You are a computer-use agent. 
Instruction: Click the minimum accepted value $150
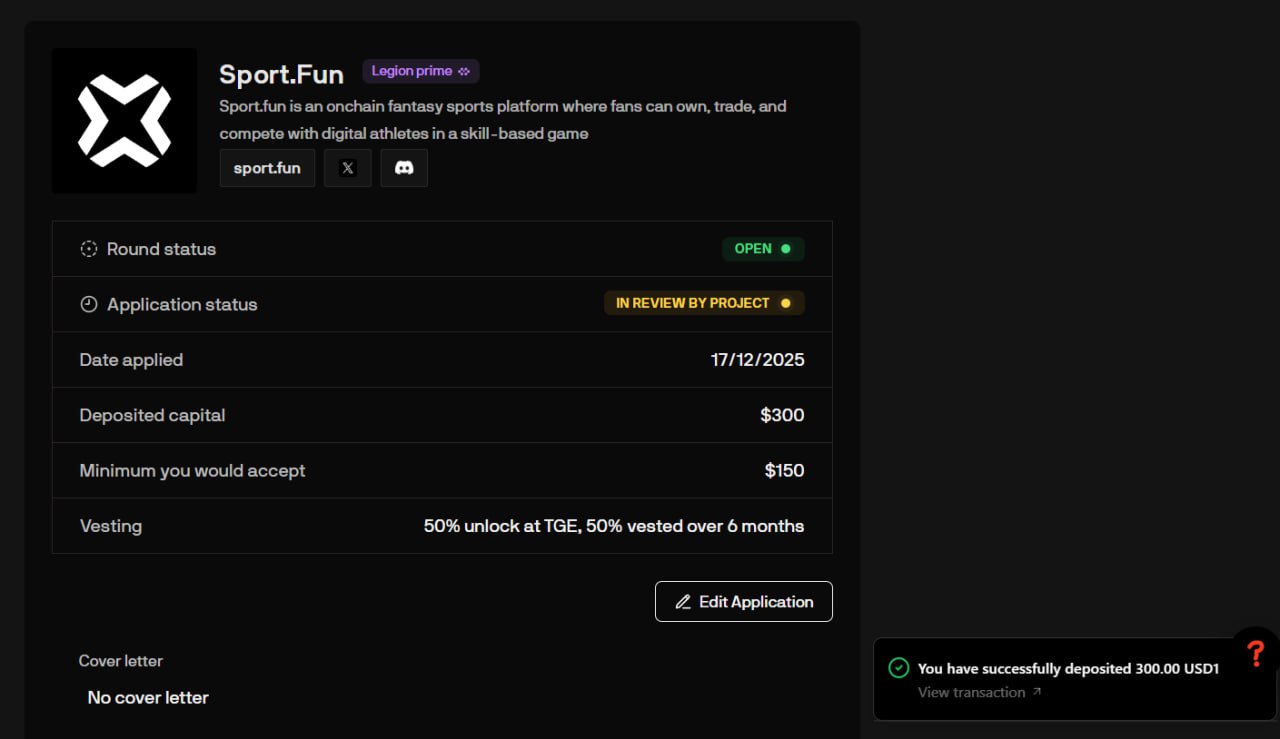click(784, 470)
